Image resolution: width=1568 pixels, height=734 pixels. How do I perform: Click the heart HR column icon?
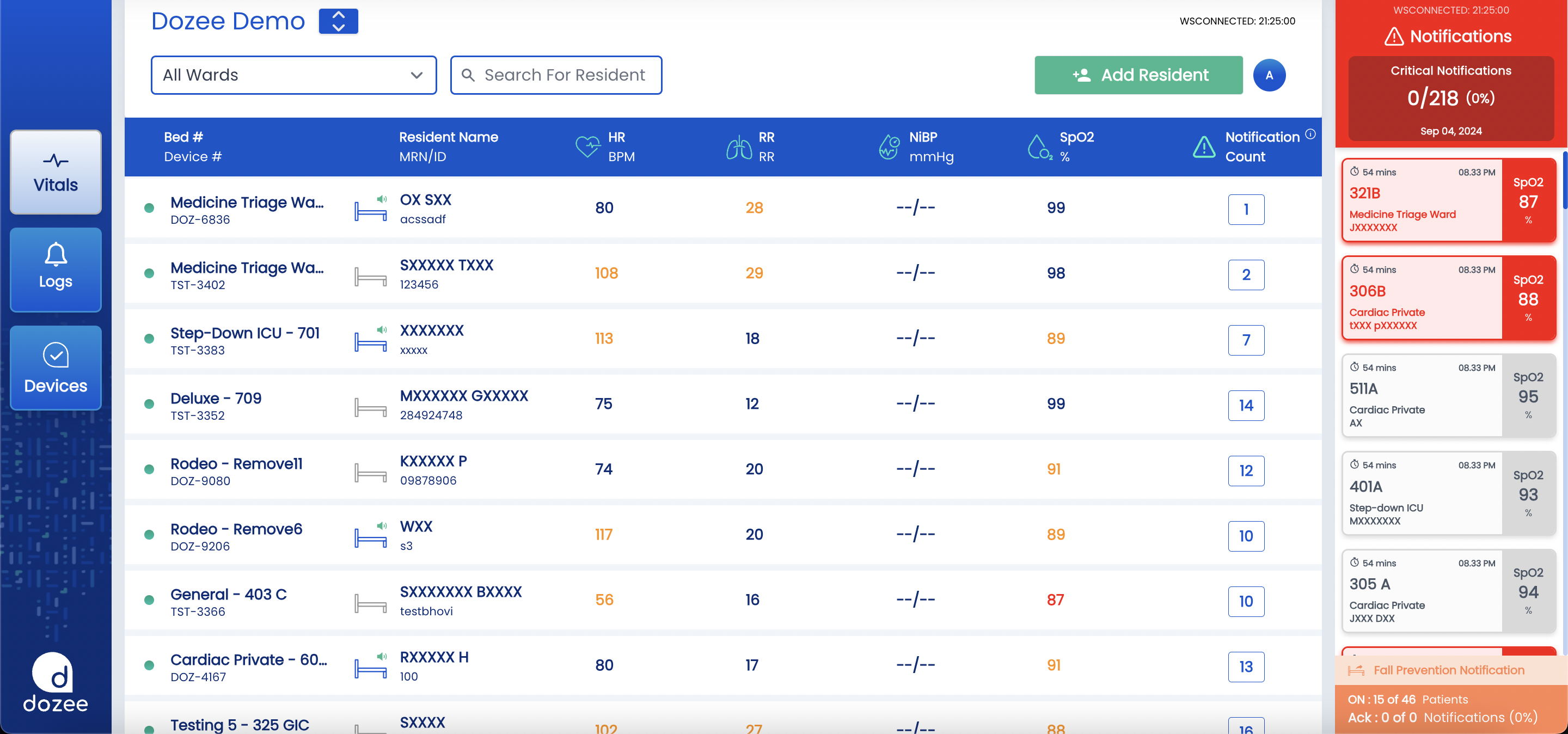tap(587, 146)
